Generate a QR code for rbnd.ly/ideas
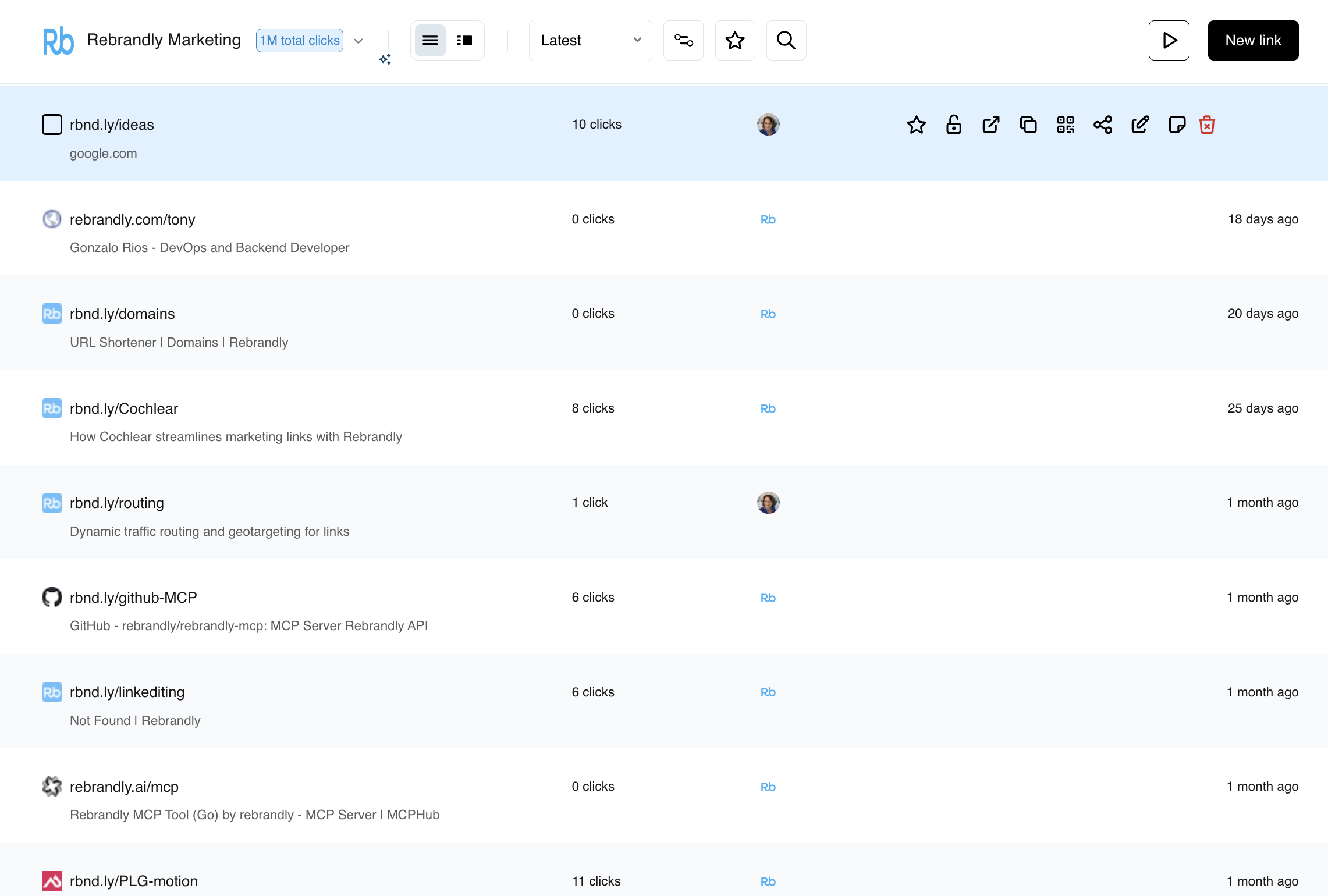The image size is (1328, 896). 1066,125
